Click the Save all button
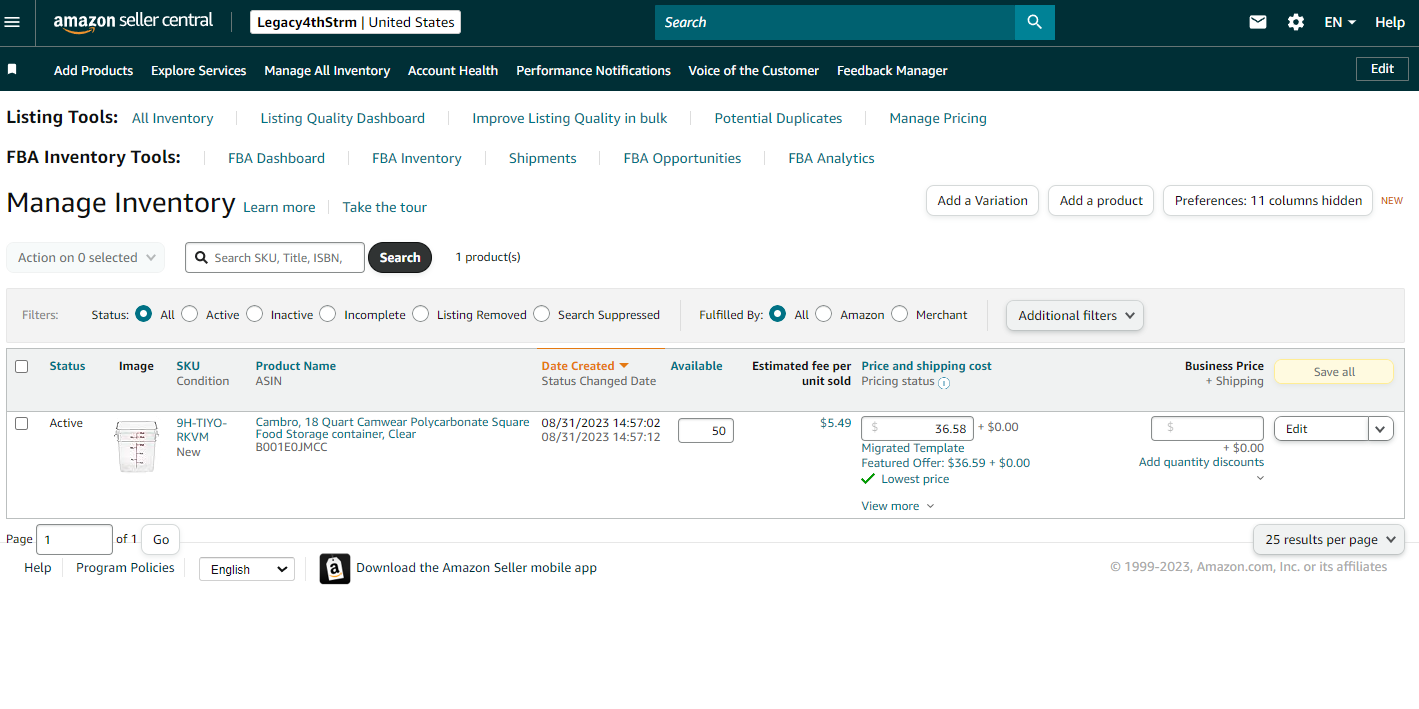The height and width of the screenshot is (709, 1419). 1334,372
